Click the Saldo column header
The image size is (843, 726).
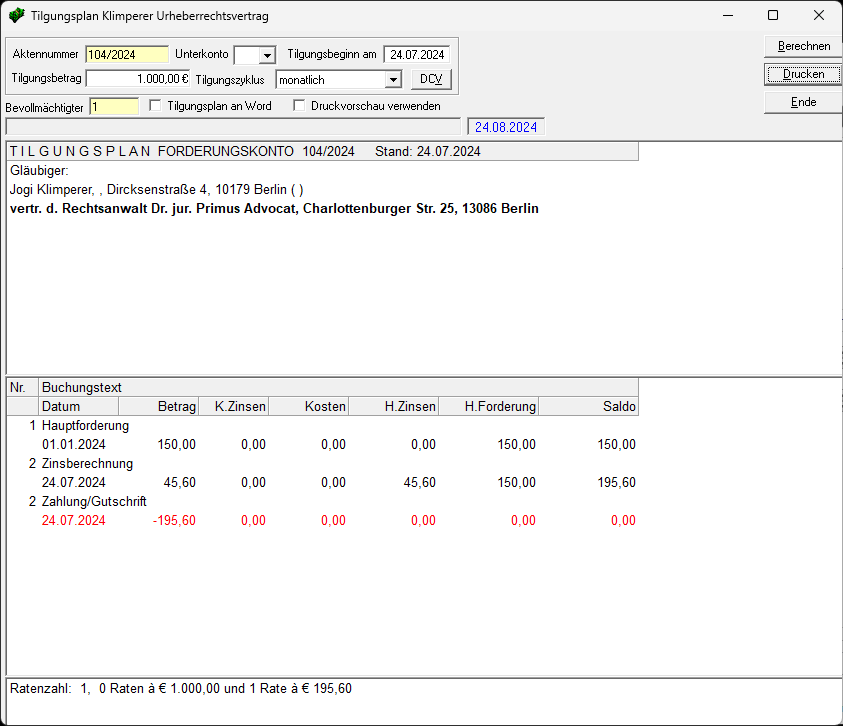click(589, 406)
